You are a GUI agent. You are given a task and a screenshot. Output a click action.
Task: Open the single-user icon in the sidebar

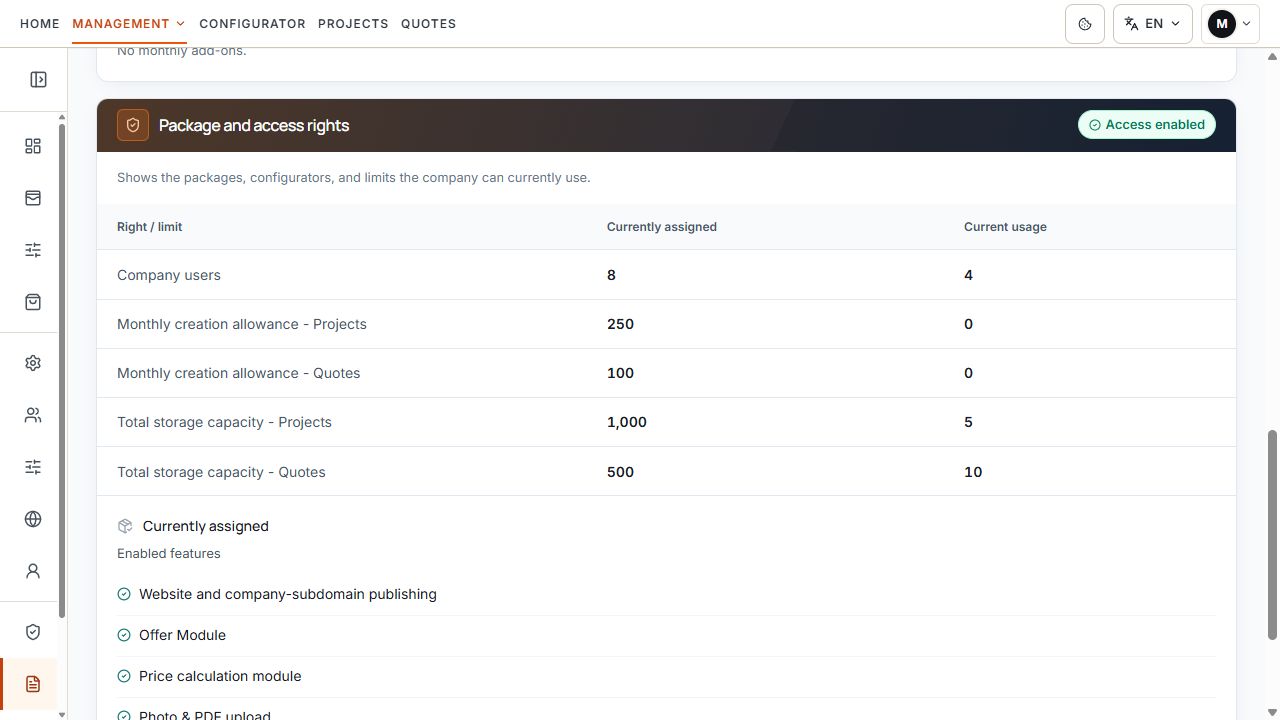tap(33, 571)
